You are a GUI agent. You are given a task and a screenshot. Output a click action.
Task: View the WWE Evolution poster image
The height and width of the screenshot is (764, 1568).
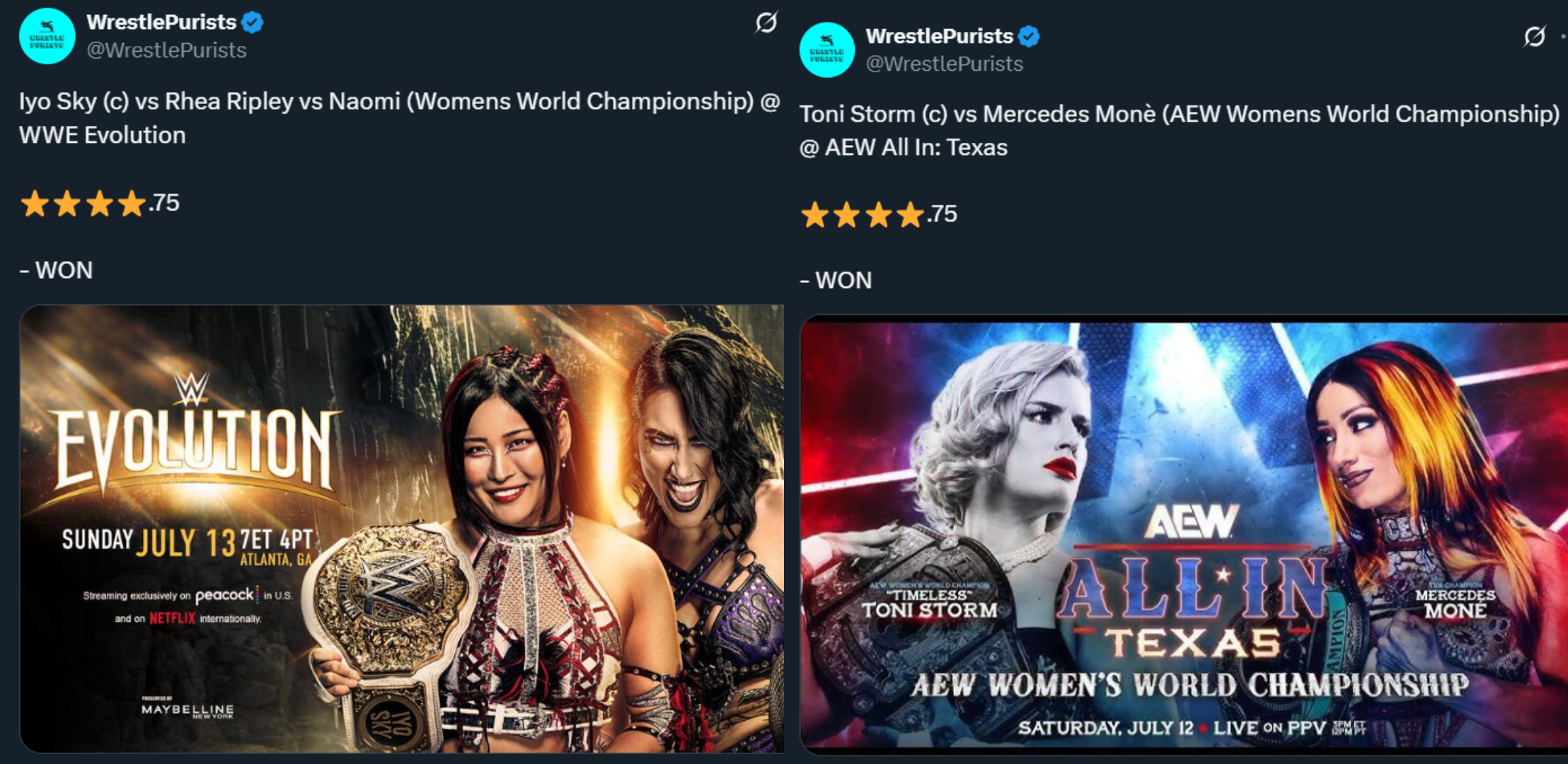401,528
